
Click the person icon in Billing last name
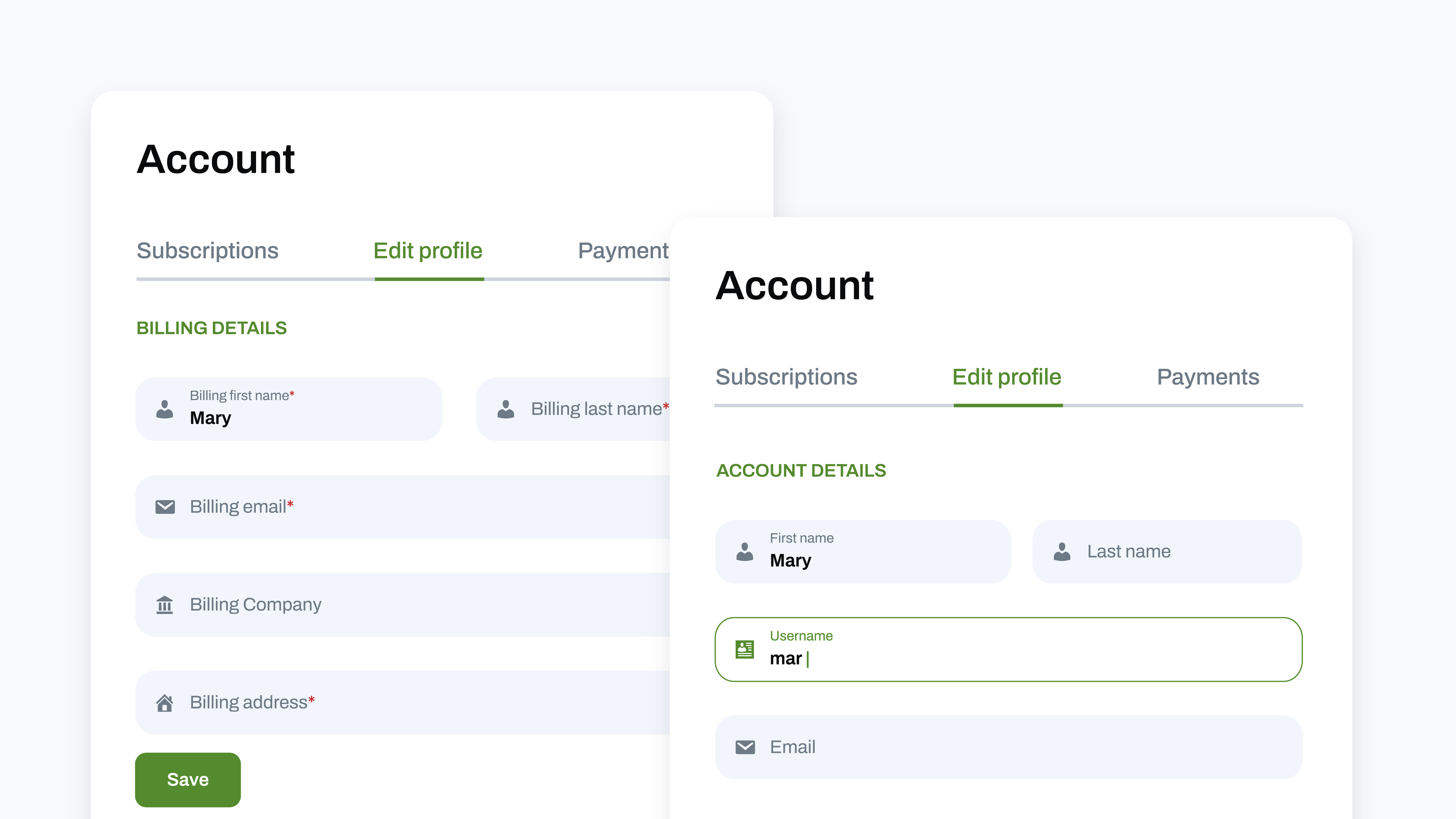point(506,409)
